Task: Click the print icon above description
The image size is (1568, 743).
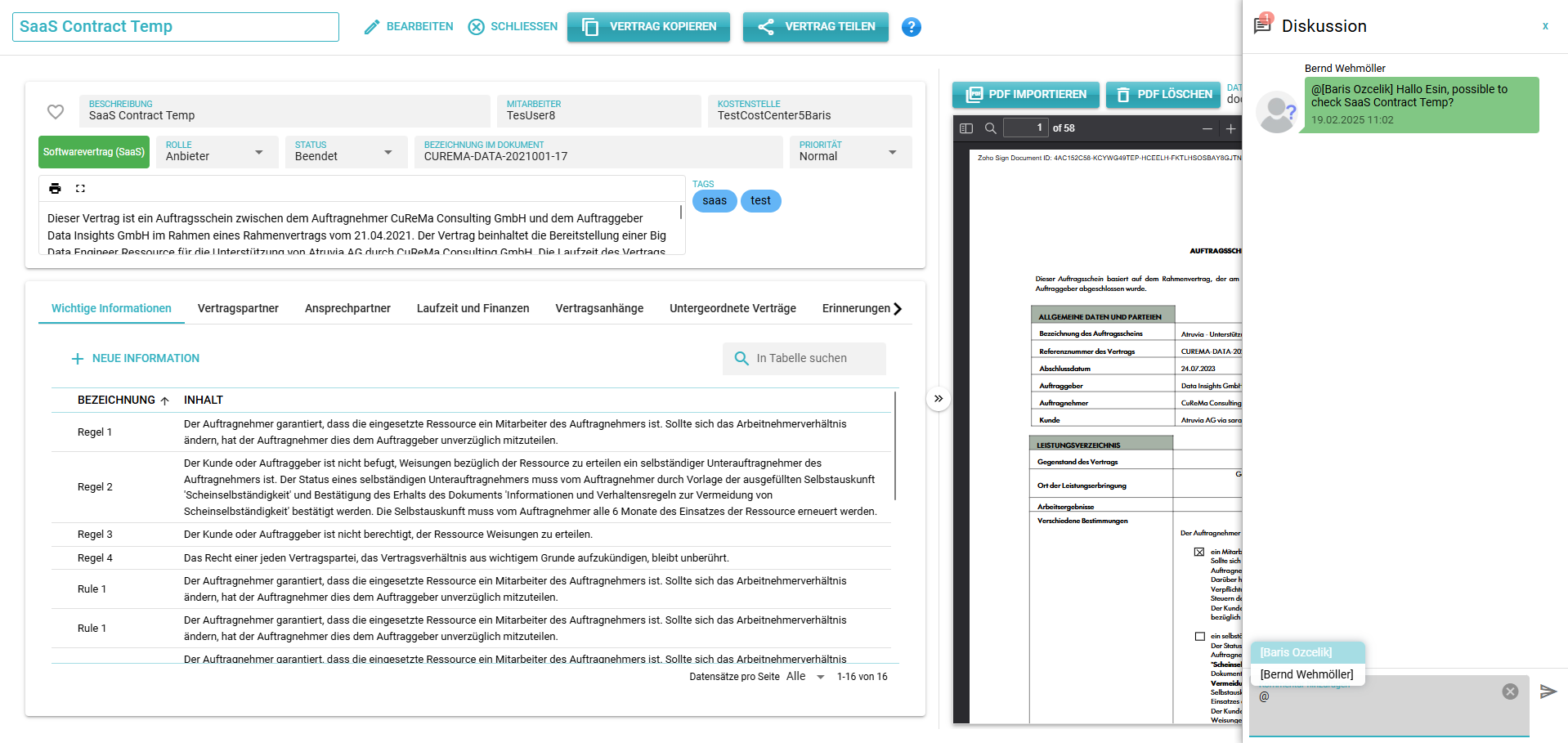Action: 55,189
